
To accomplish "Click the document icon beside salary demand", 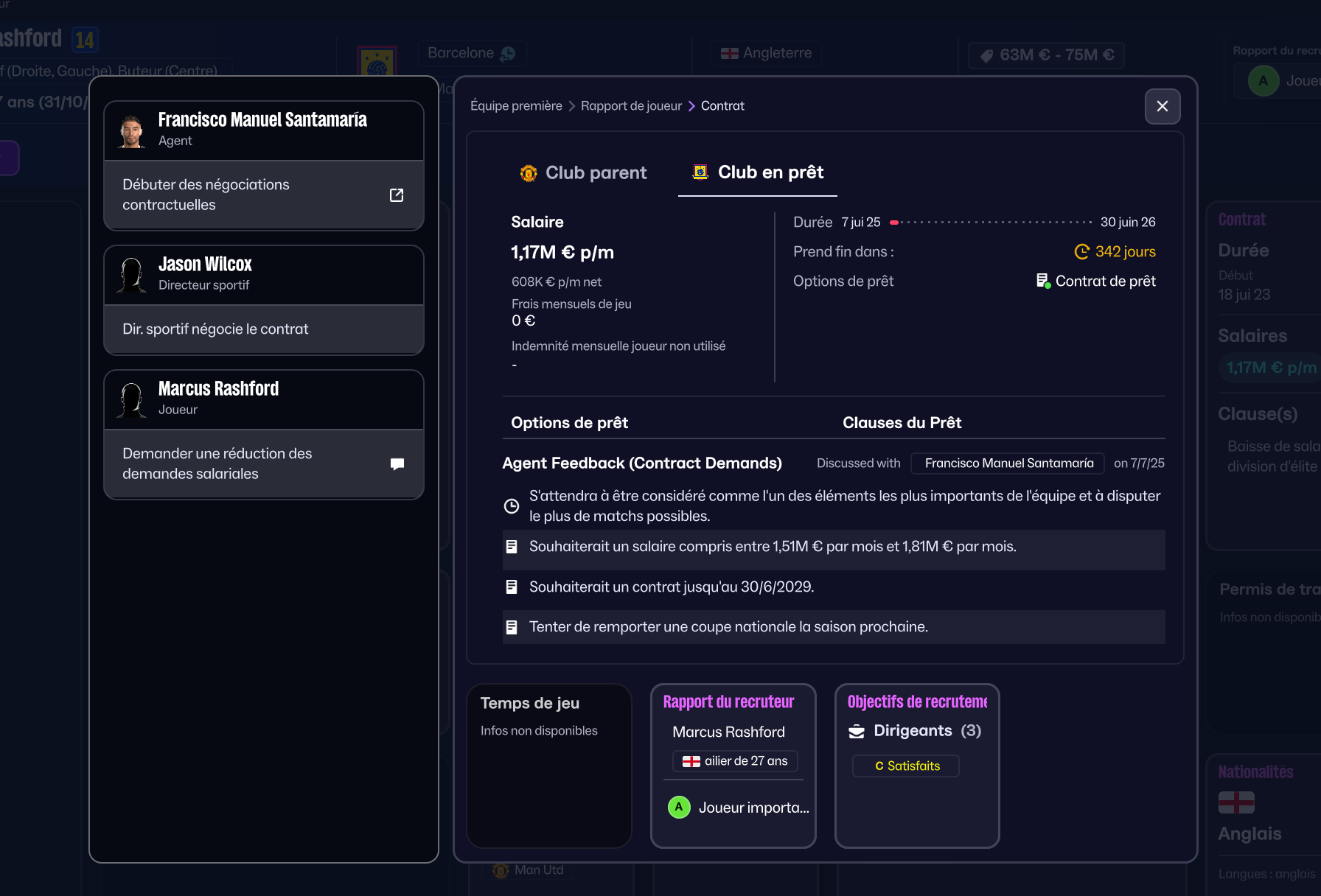I will 512,547.
